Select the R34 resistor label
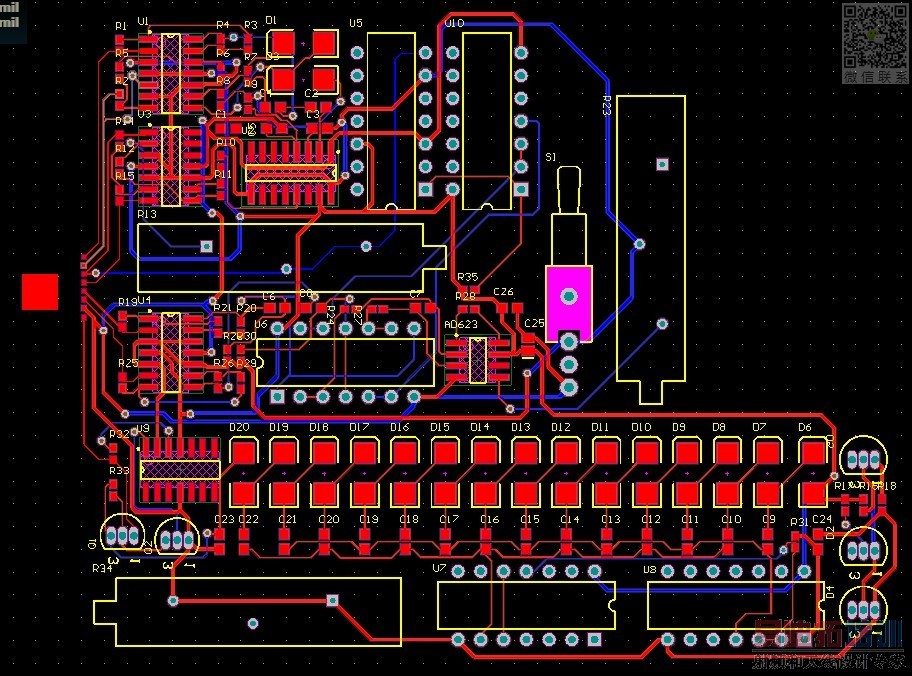Viewport: 912px width, 676px height. click(102, 568)
